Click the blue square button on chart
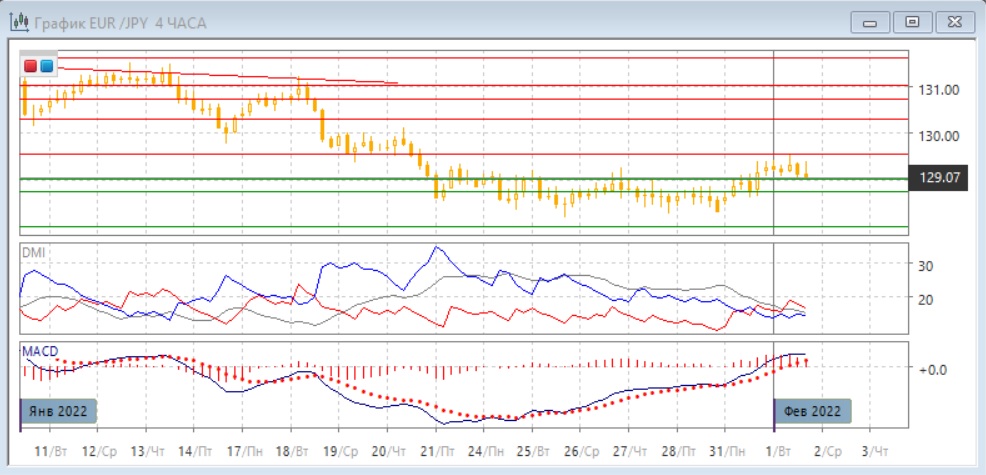Viewport: 986px width, 475px height. coord(46,66)
